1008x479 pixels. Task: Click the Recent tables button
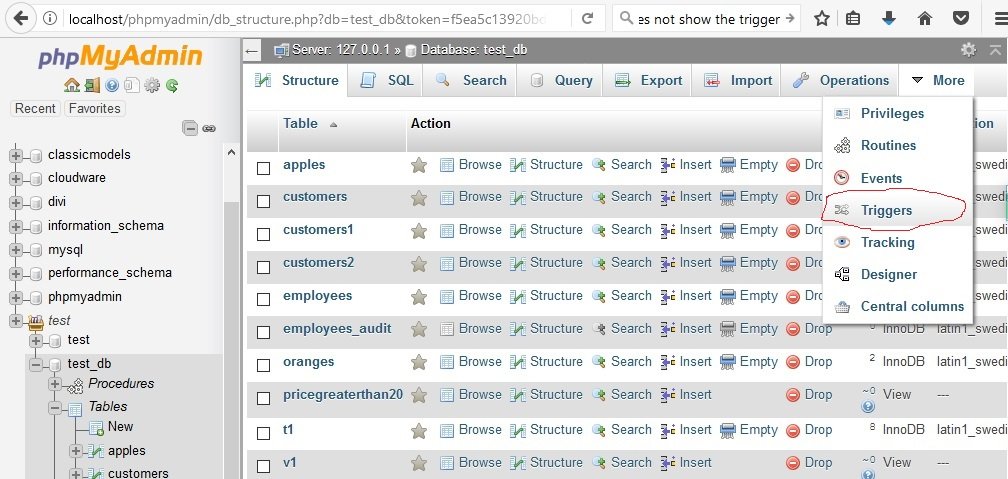coord(35,108)
